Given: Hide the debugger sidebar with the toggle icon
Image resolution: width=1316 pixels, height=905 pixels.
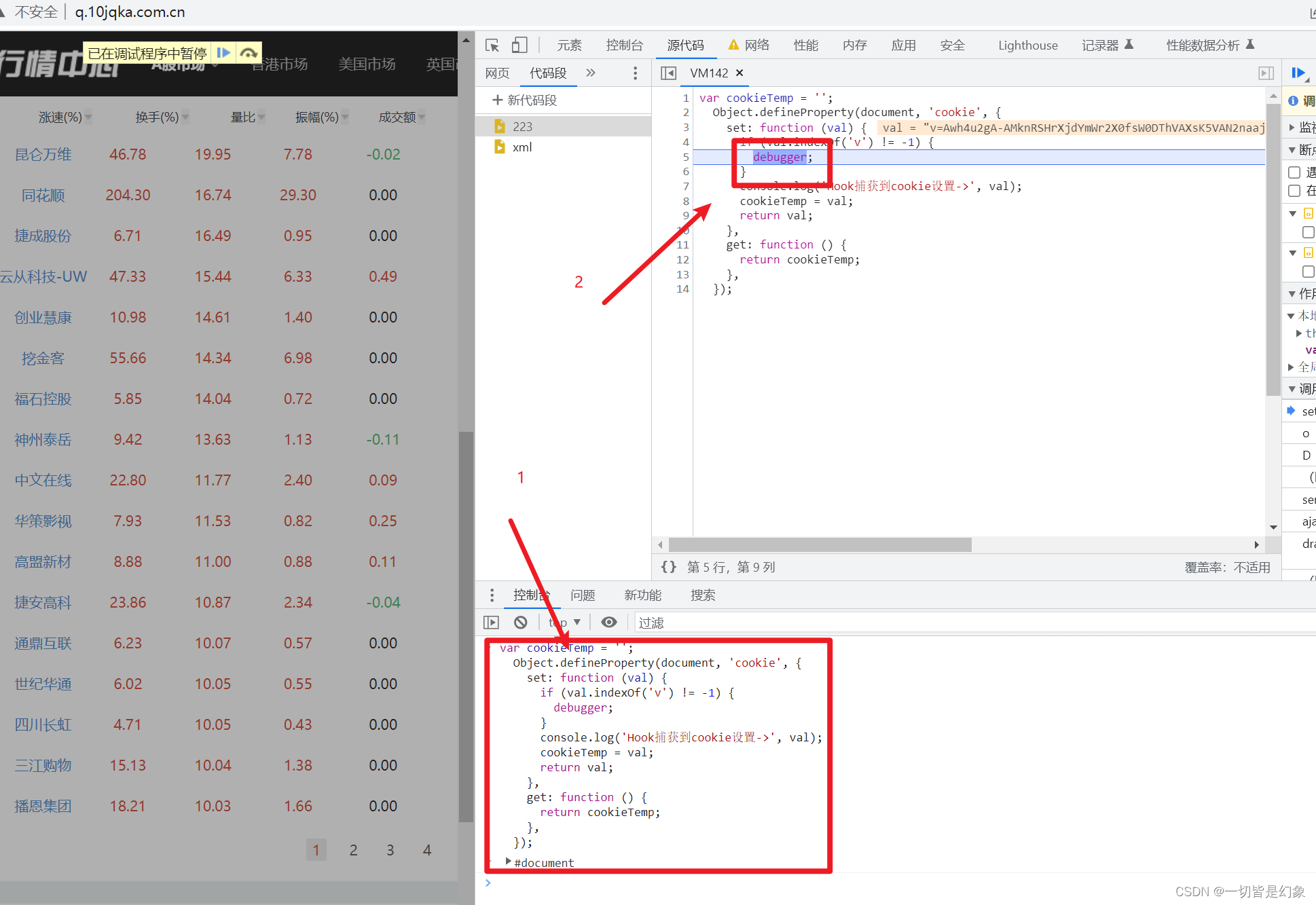Looking at the screenshot, I should pyautogui.click(x=1266, y=73).
